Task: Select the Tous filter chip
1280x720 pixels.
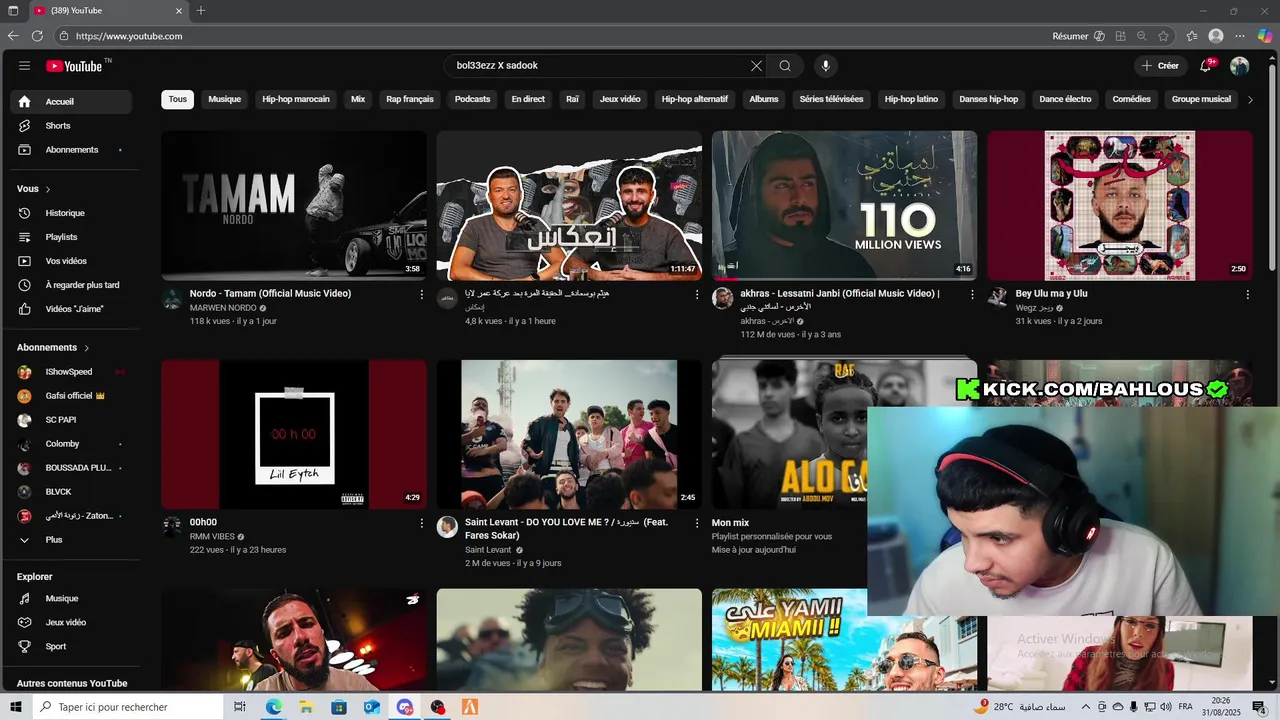Action: 178,99
